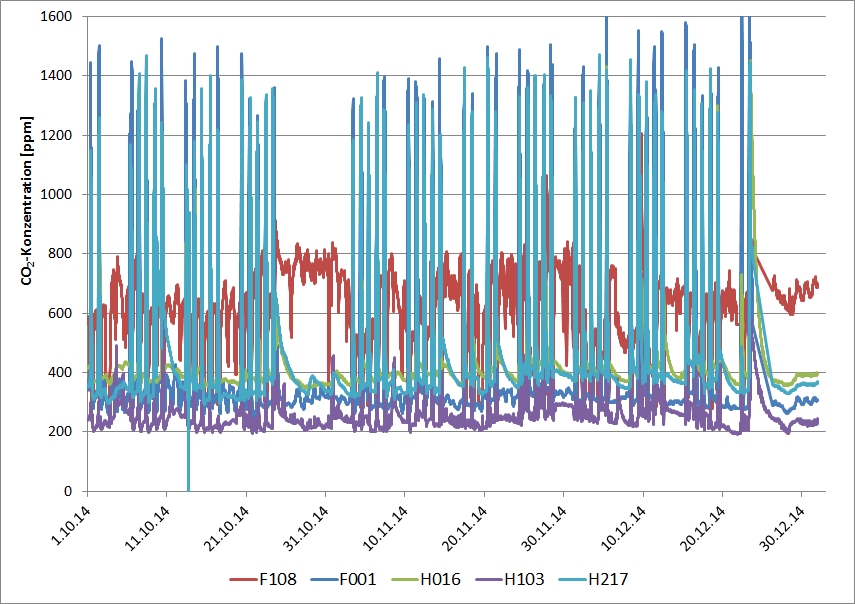Click the red F108 legend line swatch
Screen dimensions: 855x604
point(243,579)
